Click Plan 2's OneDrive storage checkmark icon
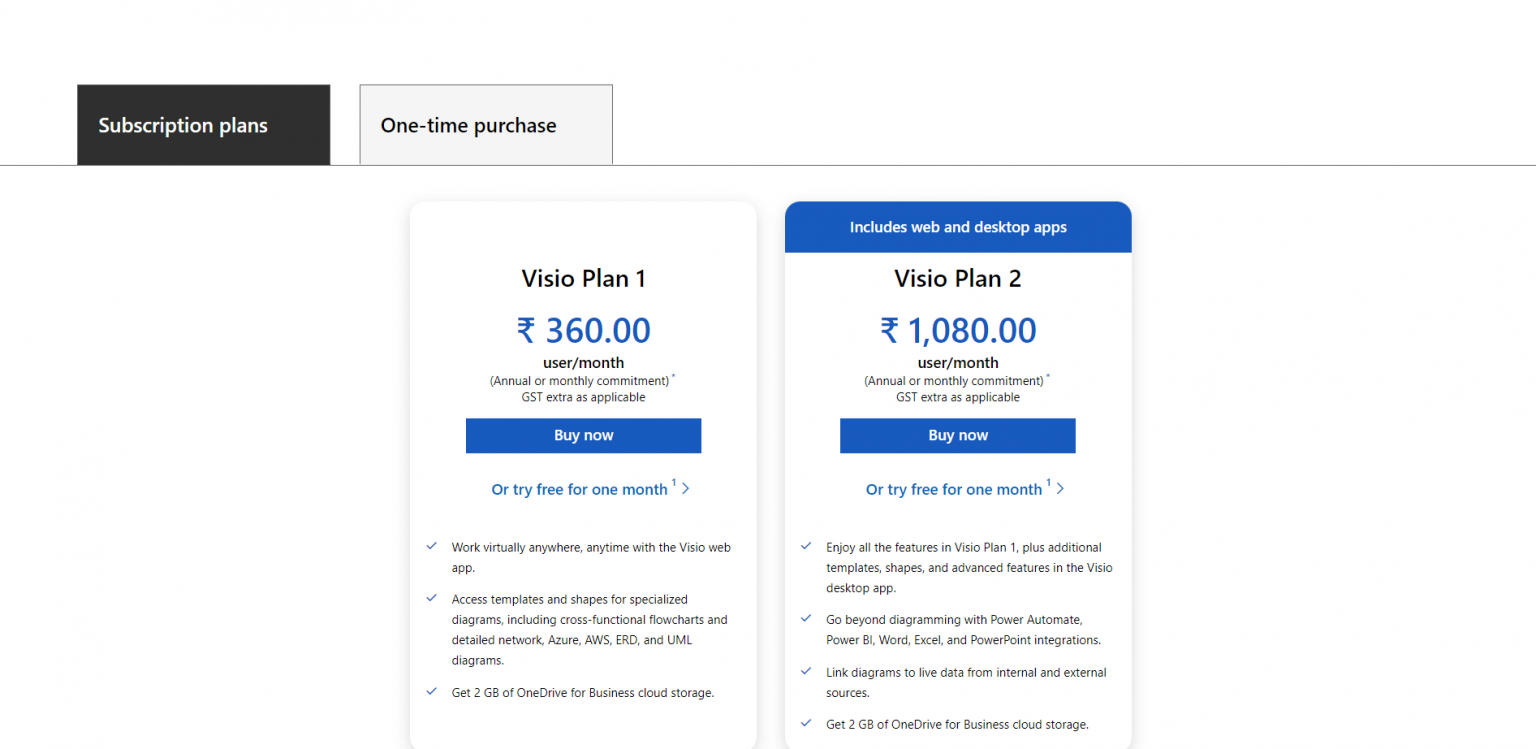The image size is (1536, 749). coord(806,723)
